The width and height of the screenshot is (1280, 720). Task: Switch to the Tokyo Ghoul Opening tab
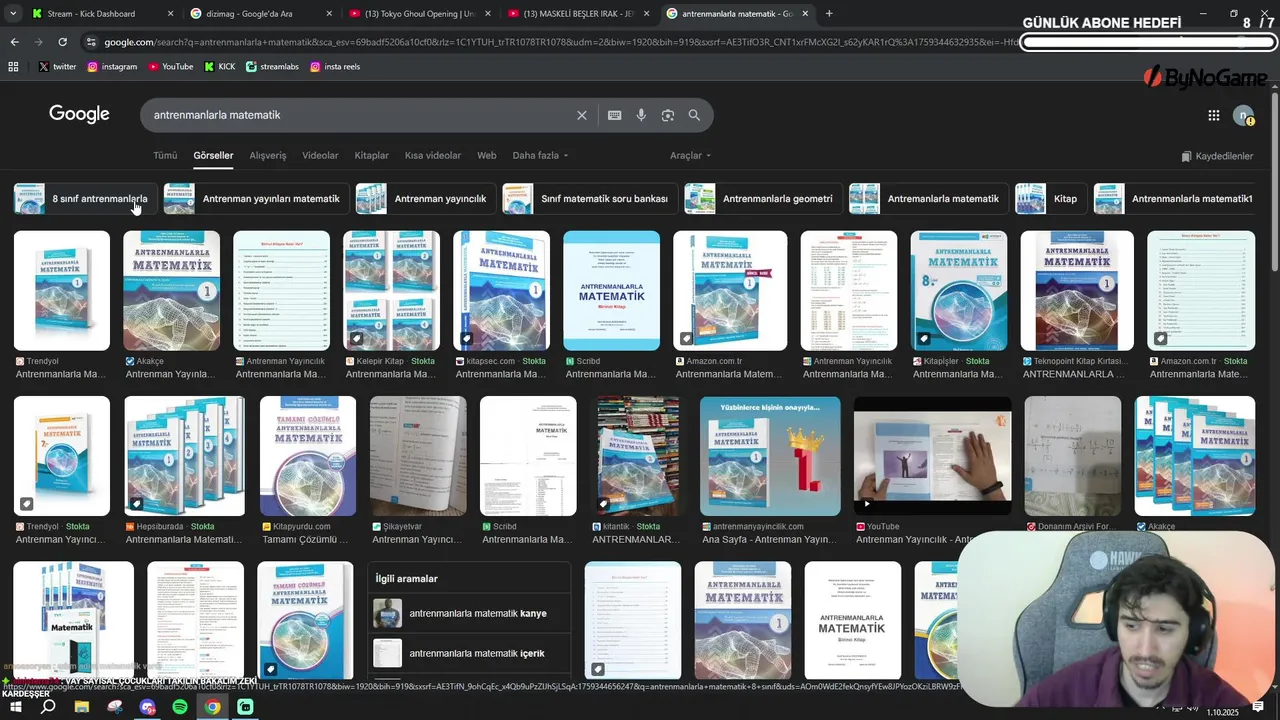click(x=420, y=14)
